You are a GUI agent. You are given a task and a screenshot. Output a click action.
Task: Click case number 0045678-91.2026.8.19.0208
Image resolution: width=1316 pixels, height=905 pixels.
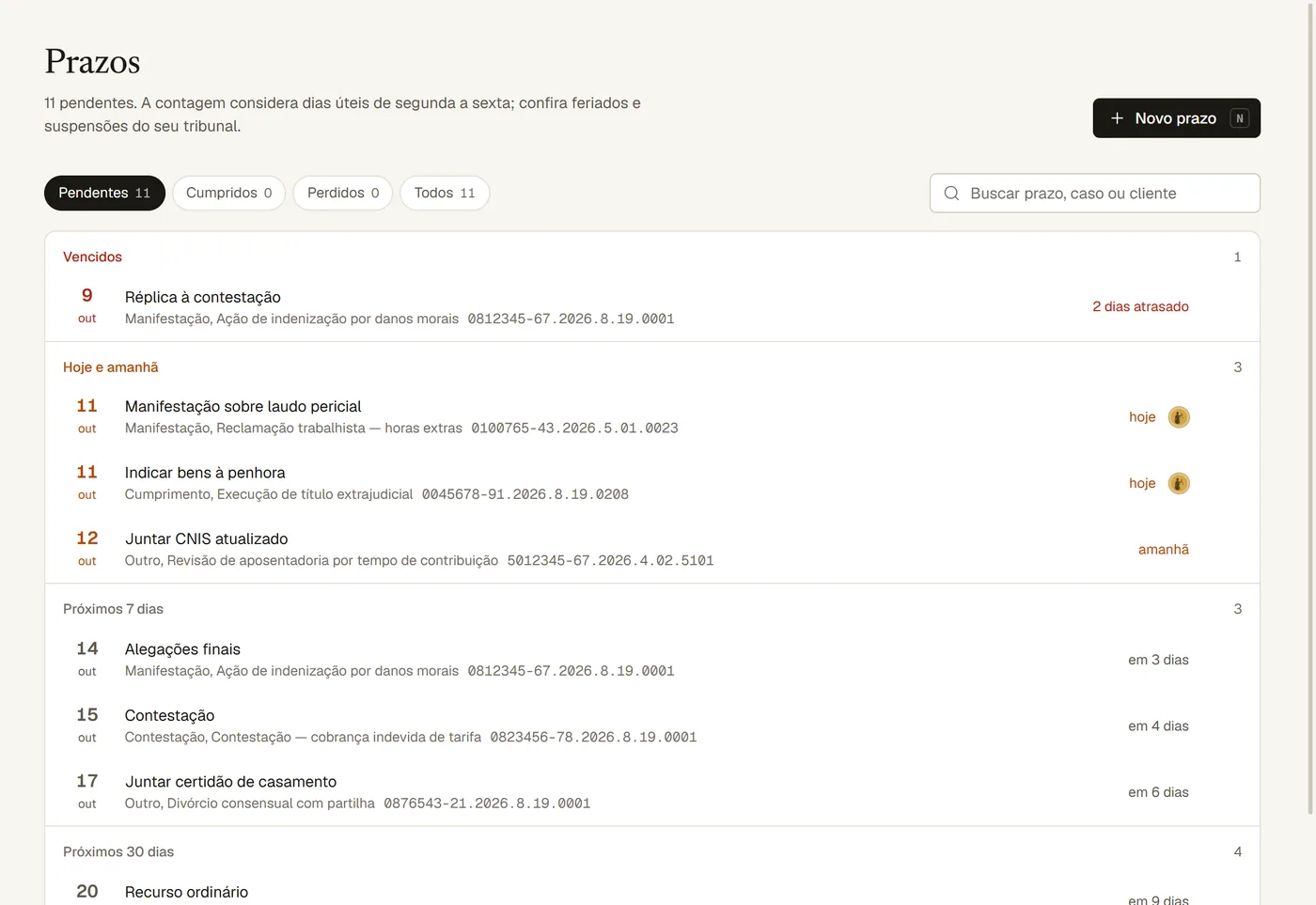click(x=525, y=494)
